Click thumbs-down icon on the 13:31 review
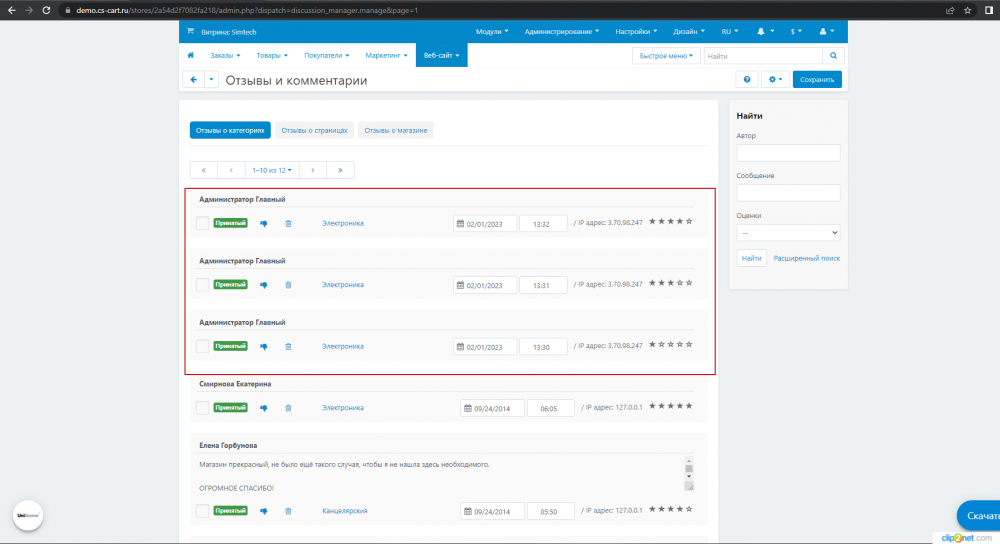 tap(264, 285)
